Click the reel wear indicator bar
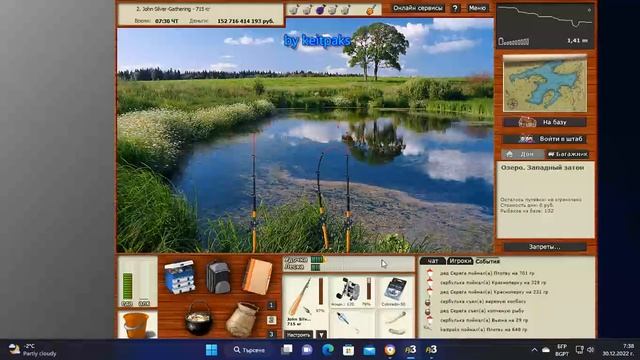640x360 pixels. pyautogui.click(x=369, y=289)
